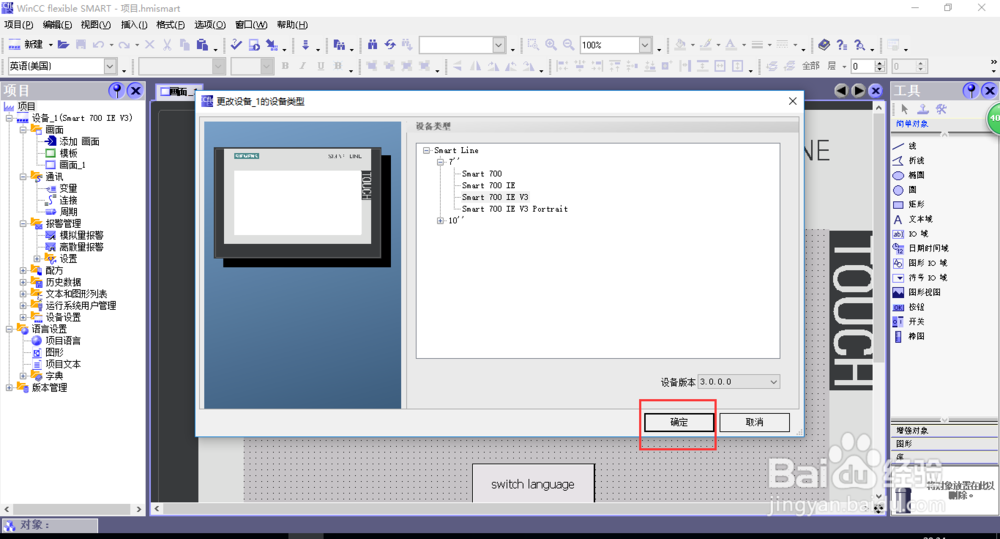The height and width of the screenshot is (539, 1000).
Task: Open the 英语(美国) language dropdown
Action: [110, 66]
